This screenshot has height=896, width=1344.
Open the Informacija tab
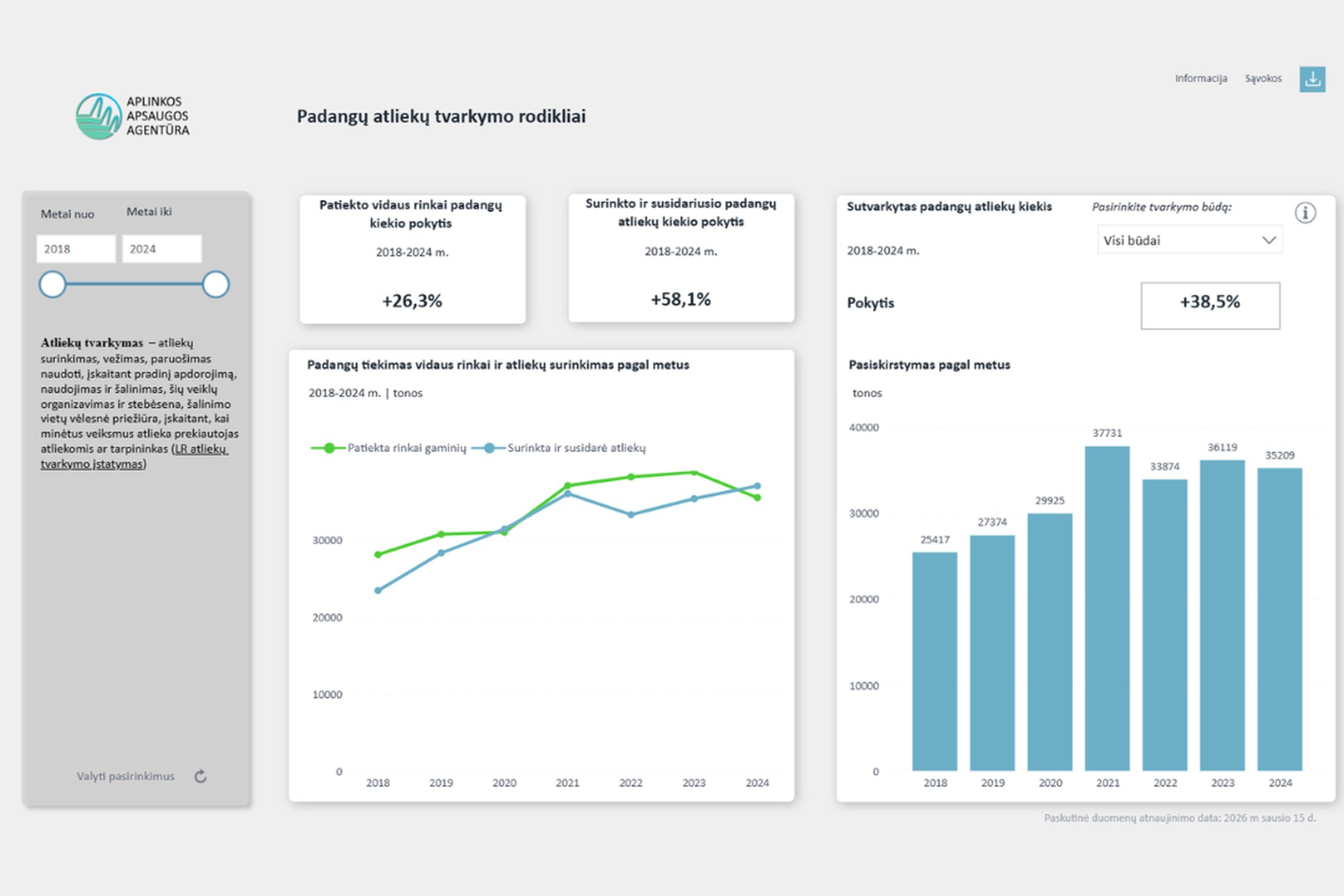point(1201,78)
